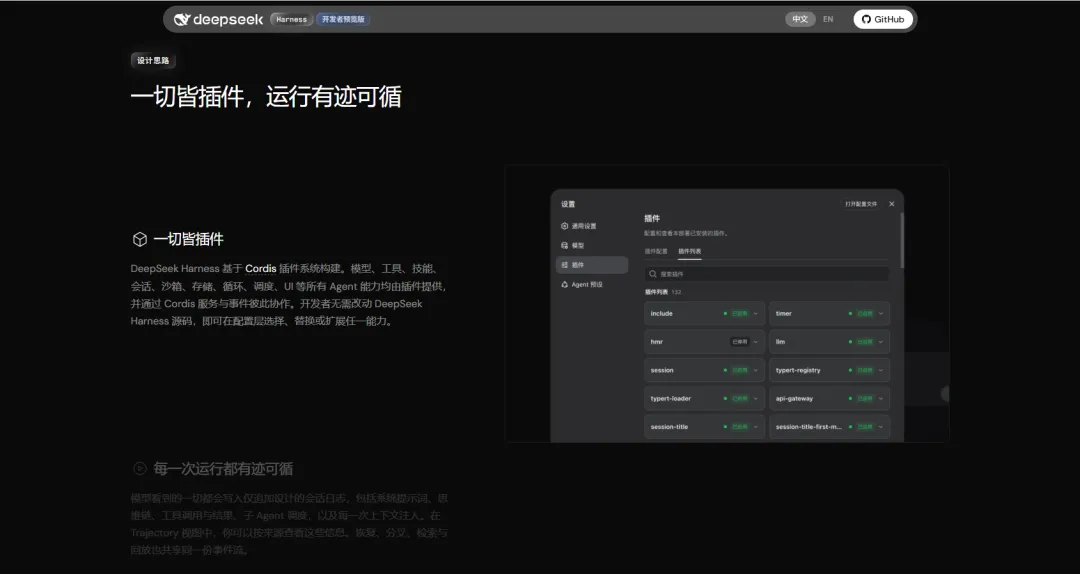Select the 一切皆插件 feature heading

pos(189,239)
